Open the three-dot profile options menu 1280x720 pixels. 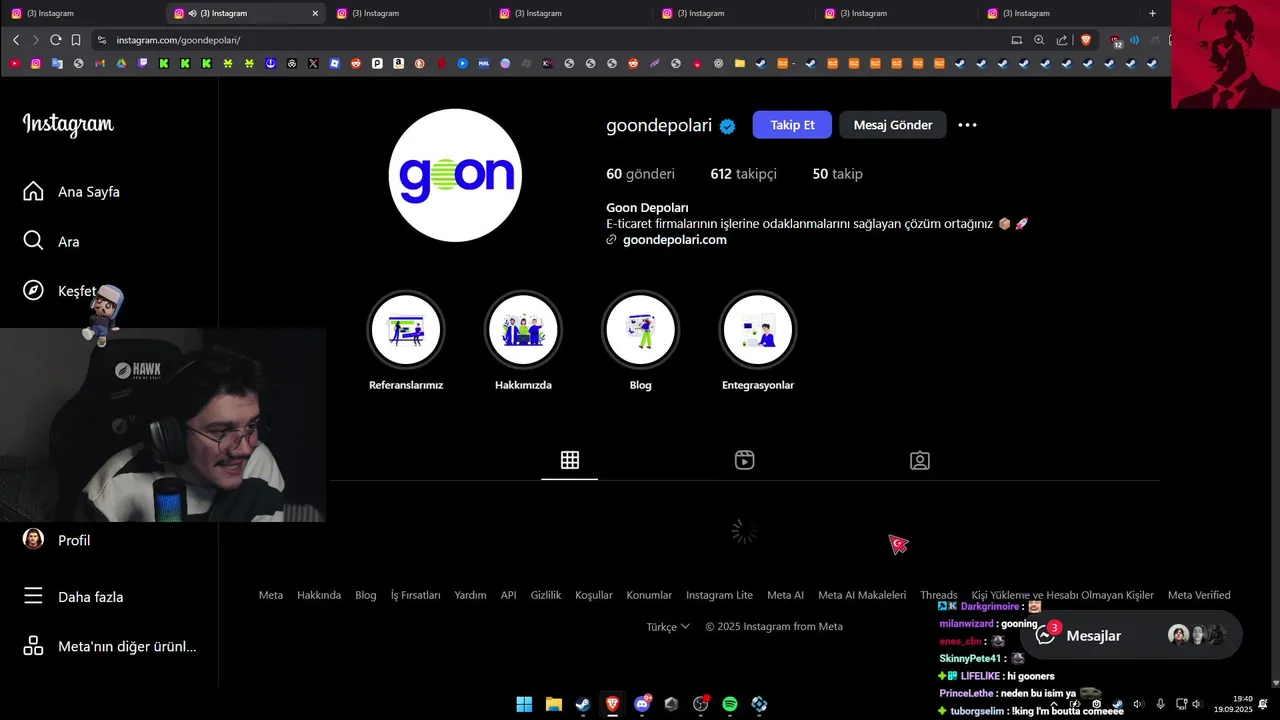967,125
